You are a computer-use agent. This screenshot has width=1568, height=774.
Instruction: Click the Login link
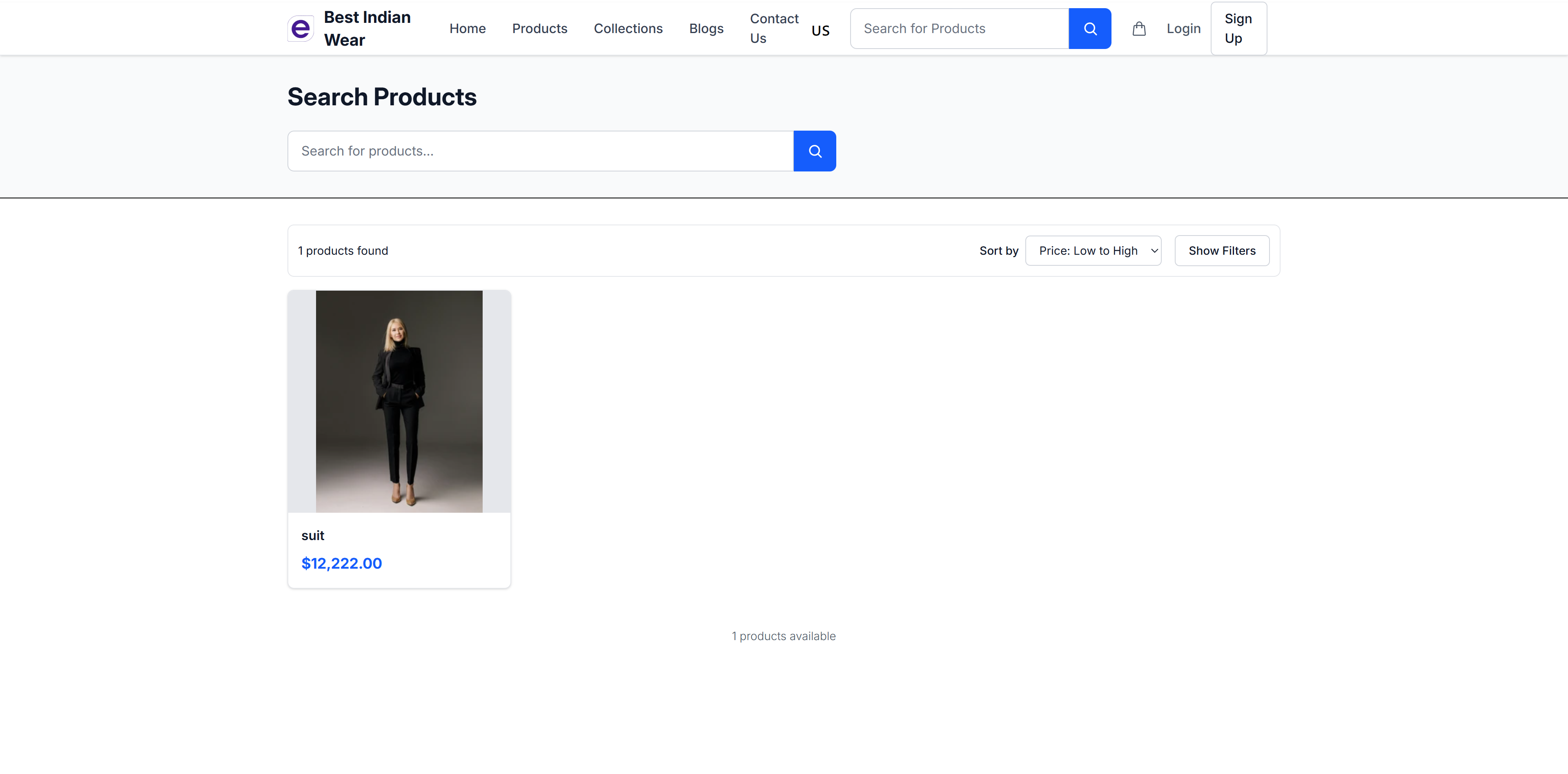point(1183,28)
